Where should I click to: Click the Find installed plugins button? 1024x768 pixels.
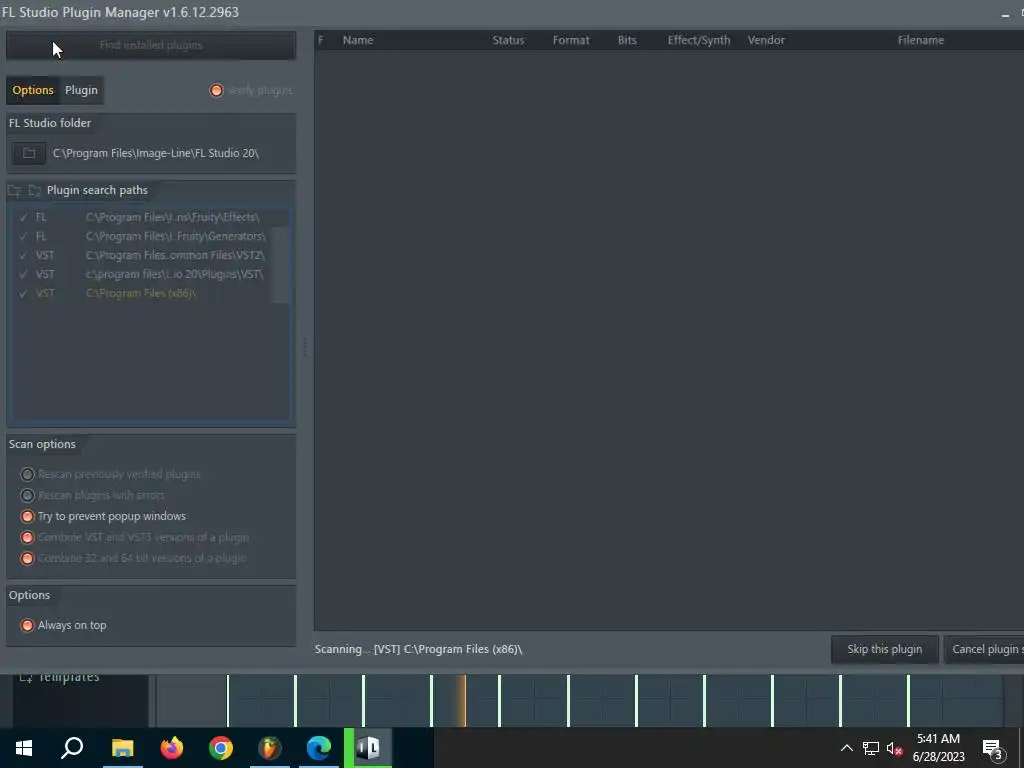click(x=151, y=45)
